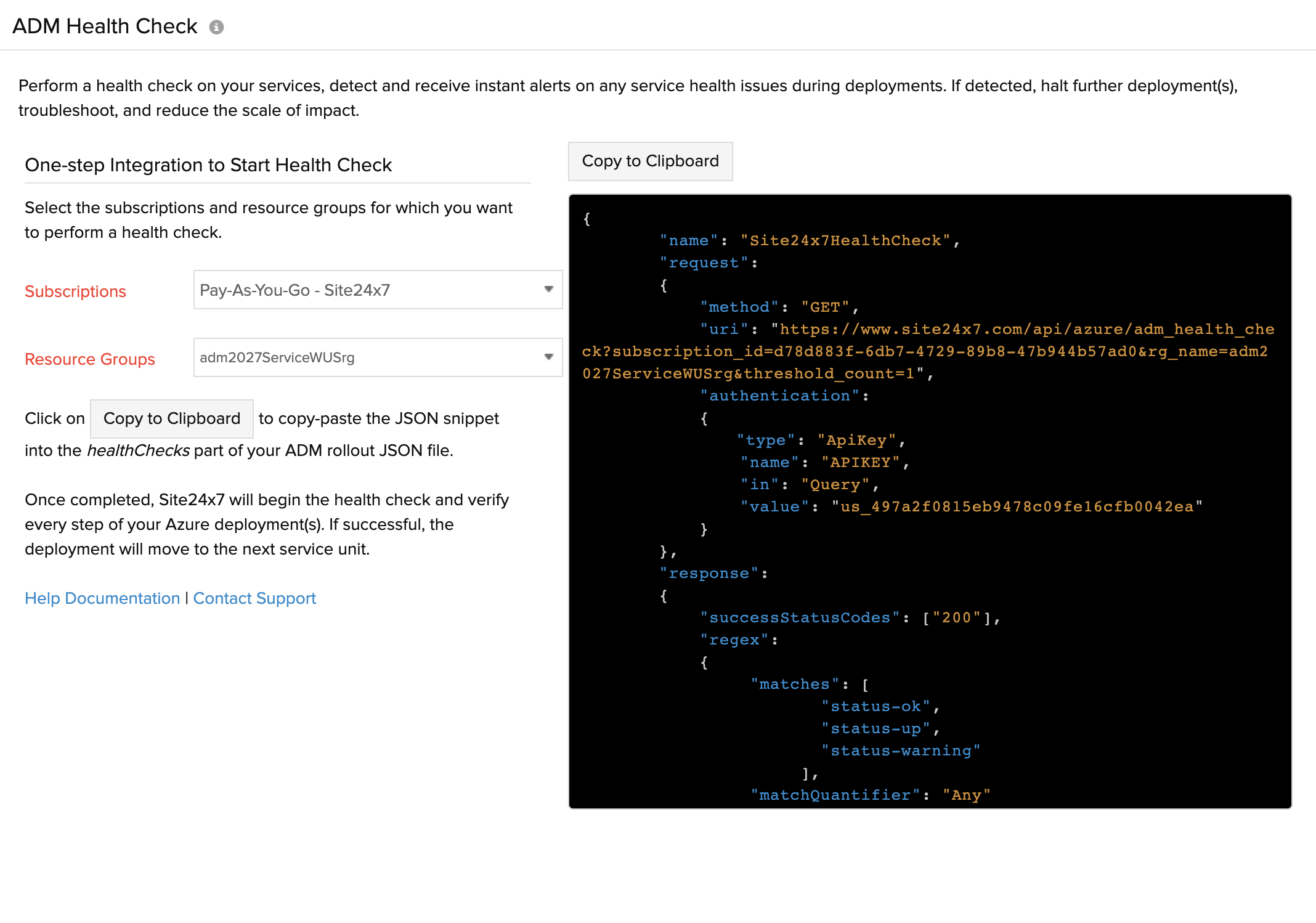Click the One-step Integration section heading

(x=208, y=165)
